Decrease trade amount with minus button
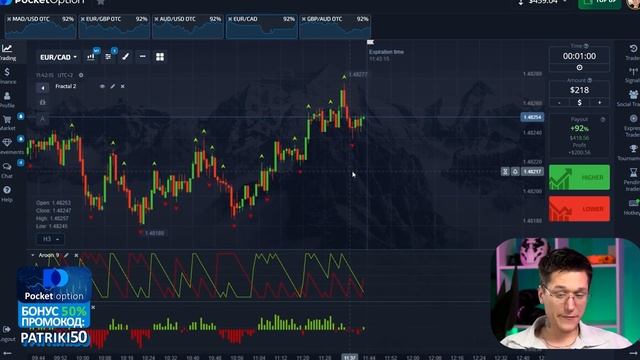Screen dimensions: 640x360 559,102
